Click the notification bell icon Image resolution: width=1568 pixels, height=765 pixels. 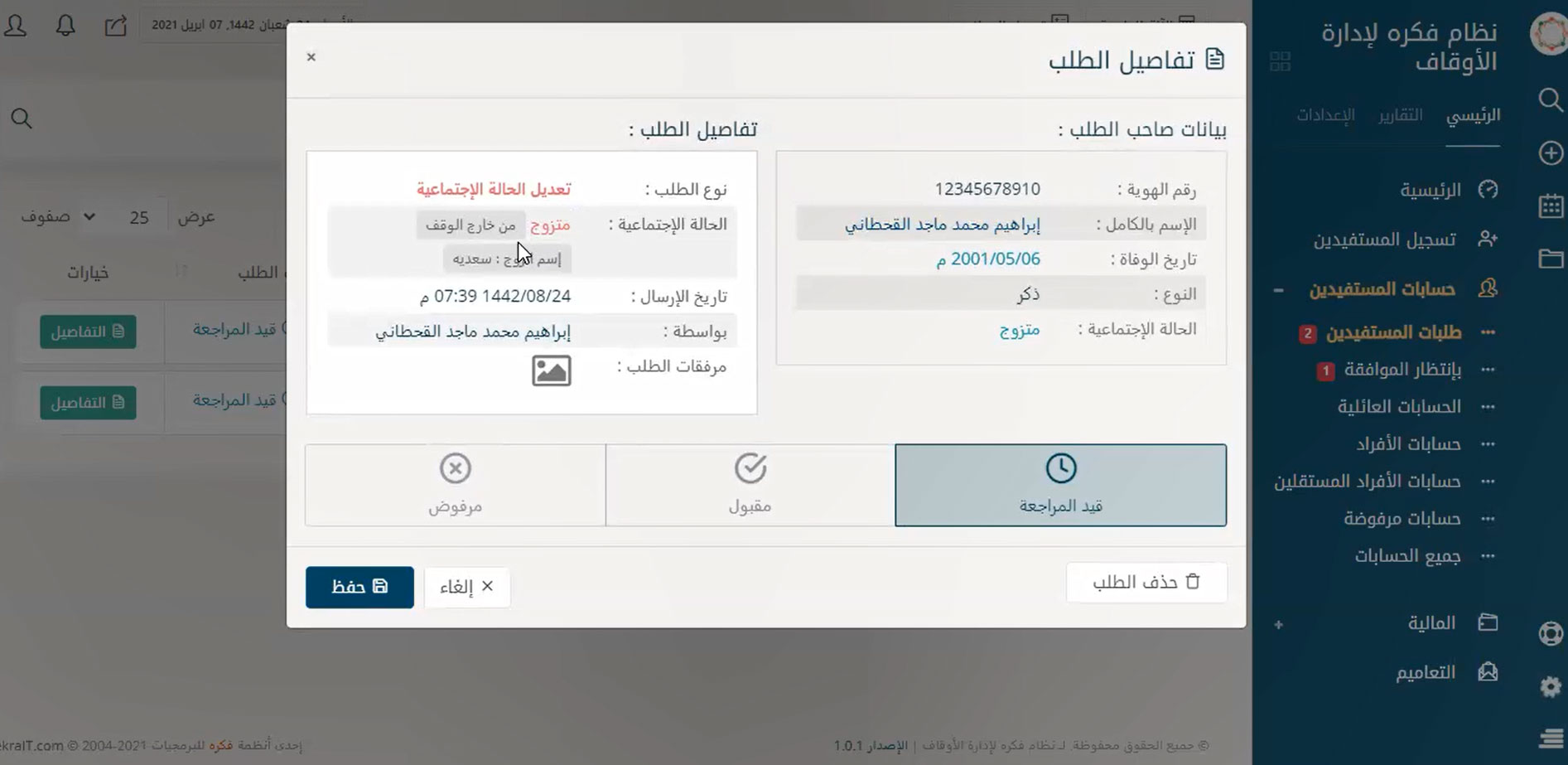[65, 26]
